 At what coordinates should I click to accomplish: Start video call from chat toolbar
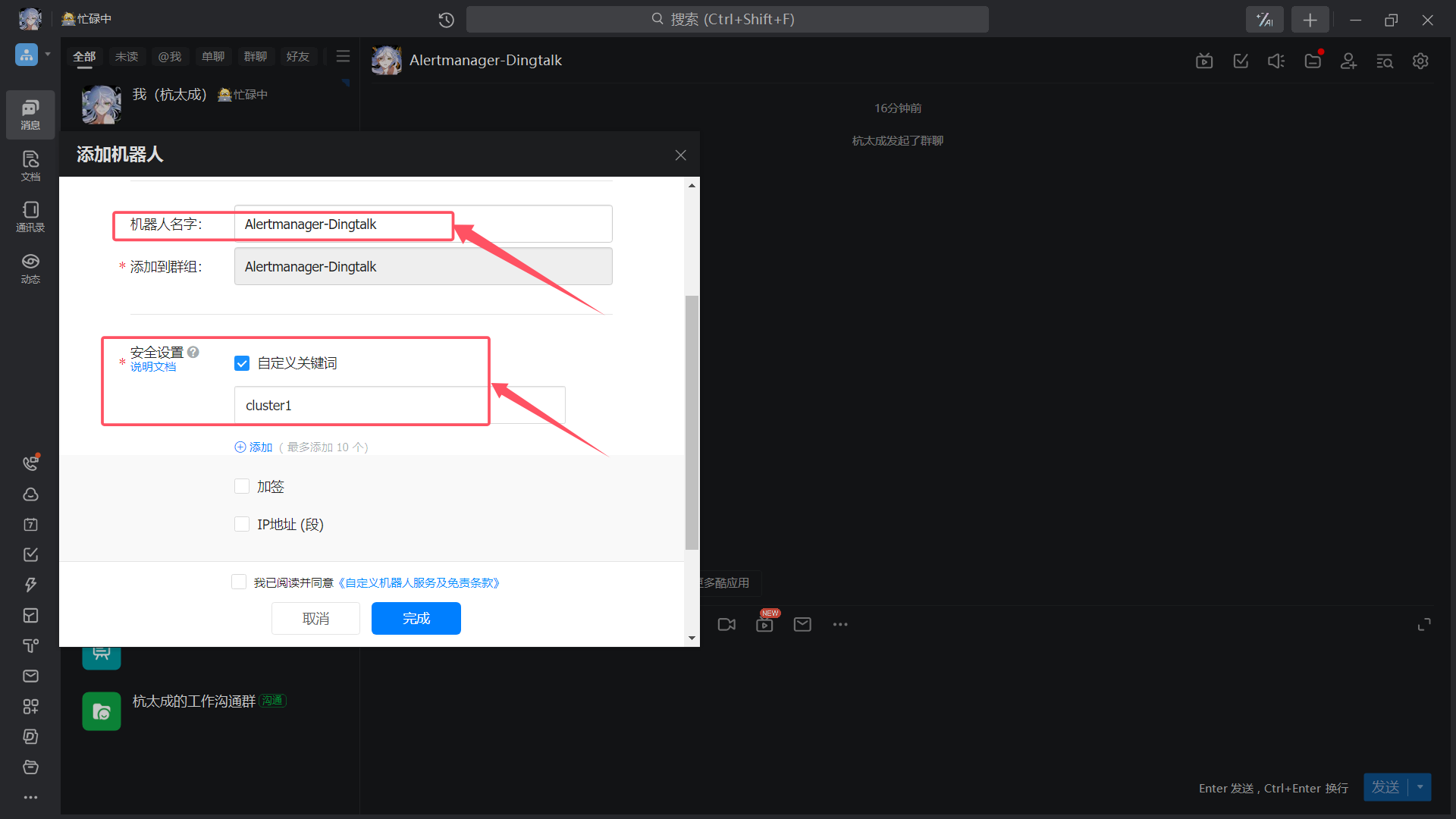pos(726,624)
